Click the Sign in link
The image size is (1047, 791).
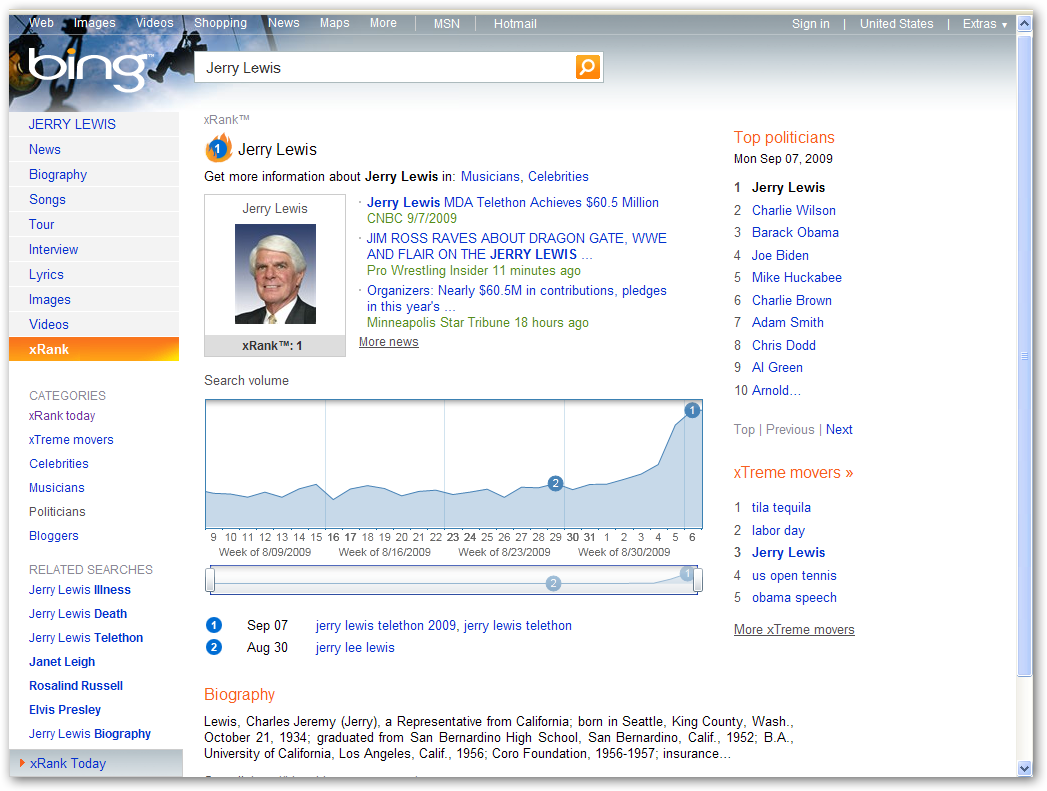click(811, 23)
